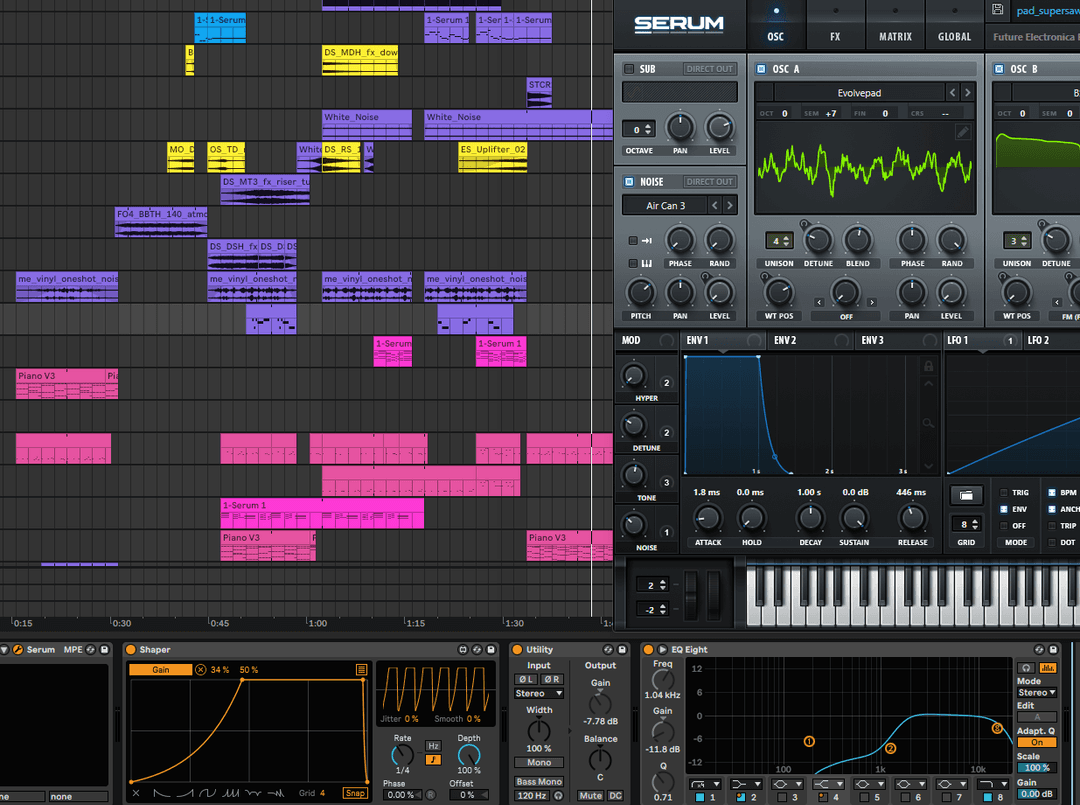
Task: Click the Shaper phase R retrigger icon
Action: pos(430,795)
